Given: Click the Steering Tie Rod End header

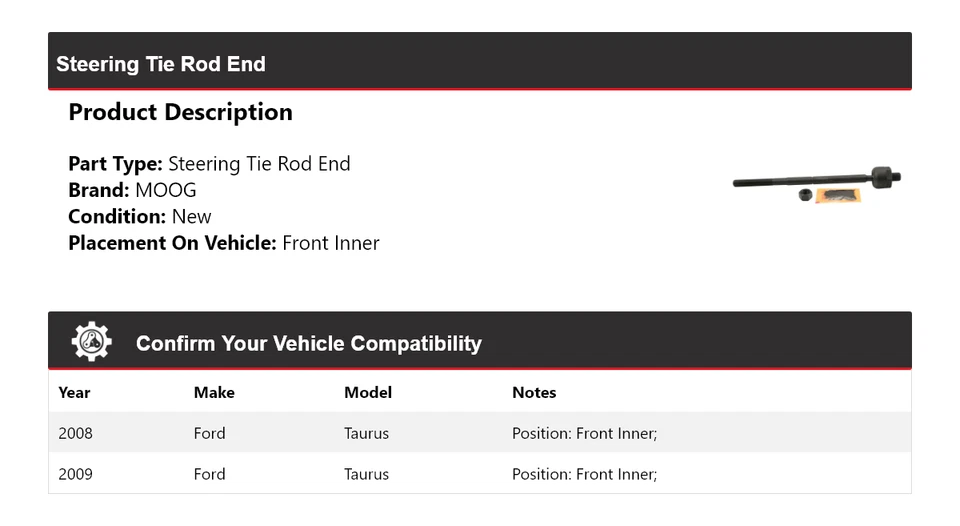Looking at the screenshot, I should (161, 64).
